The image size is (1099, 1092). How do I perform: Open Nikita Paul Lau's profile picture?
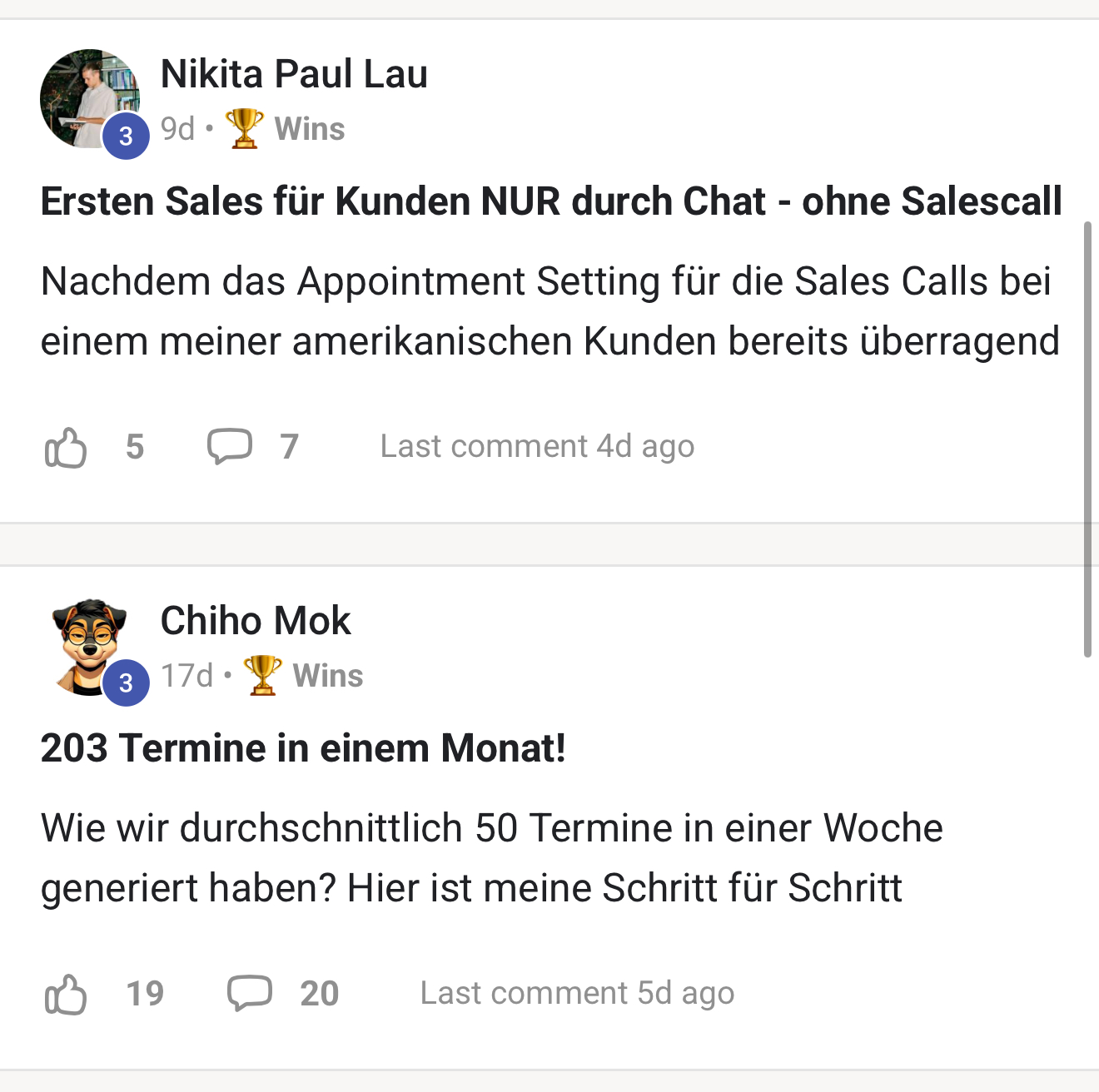click(83, 93)
